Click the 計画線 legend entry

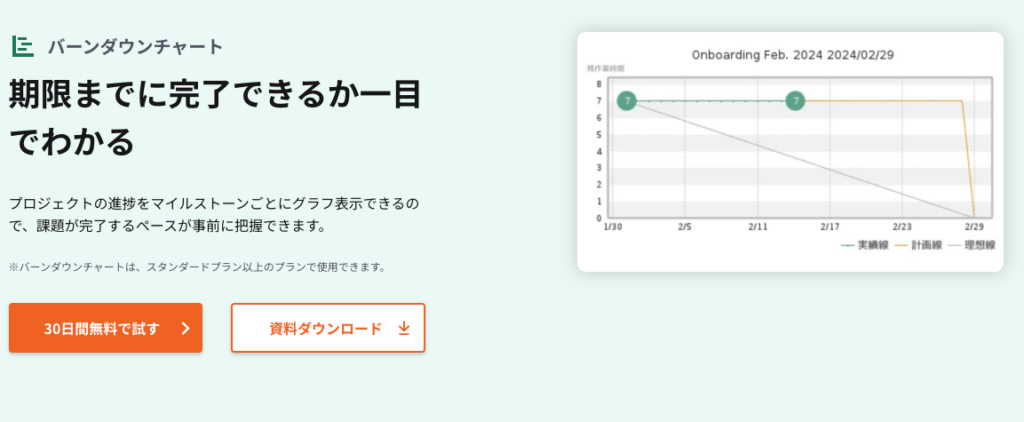tap(919, 244)
